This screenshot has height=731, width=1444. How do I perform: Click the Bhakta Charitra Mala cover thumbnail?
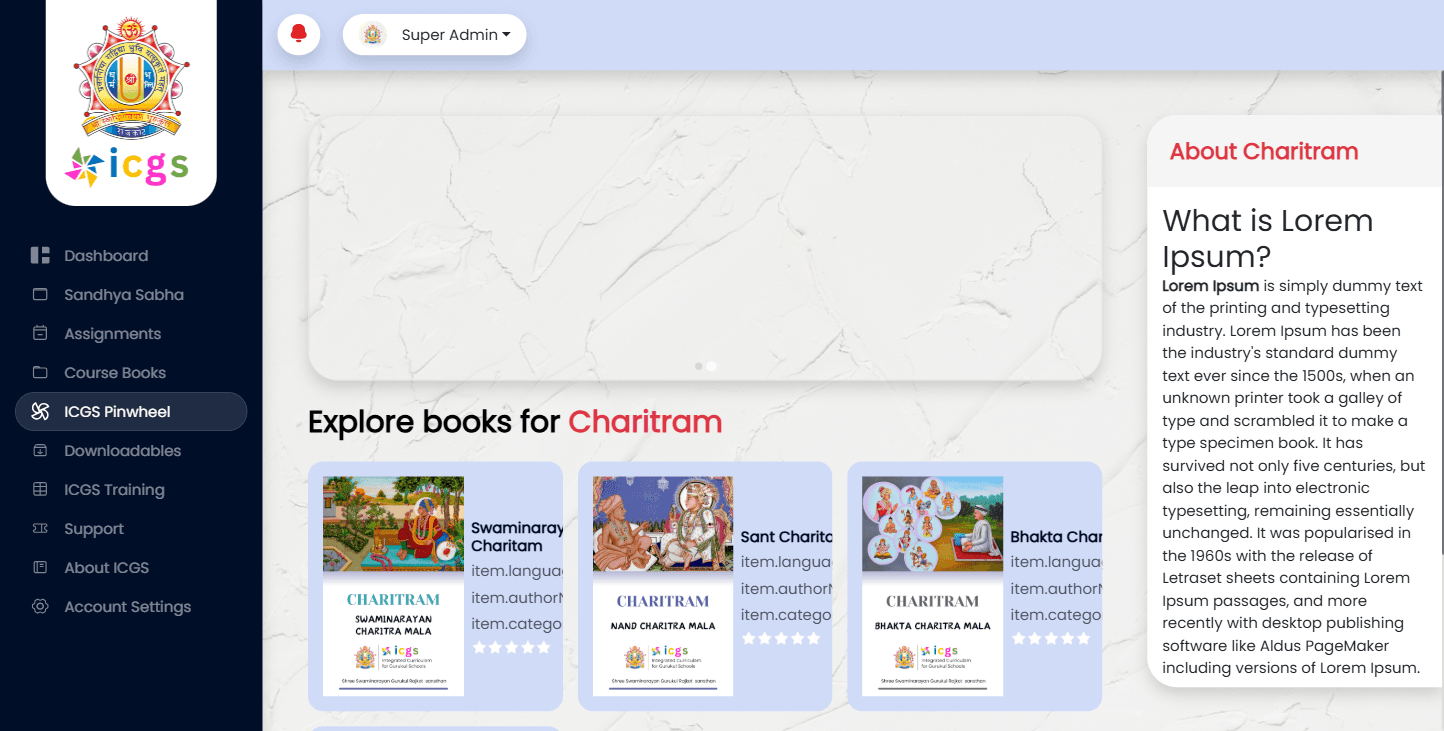pyautogui.click(x=932, y=586)
